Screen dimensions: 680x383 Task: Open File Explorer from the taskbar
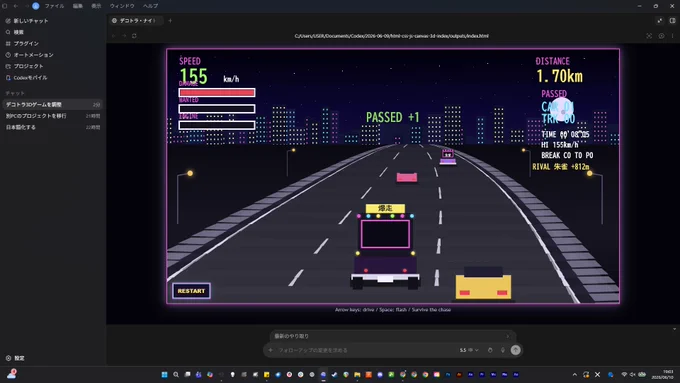pyautogui.click(x=357, y=375)
